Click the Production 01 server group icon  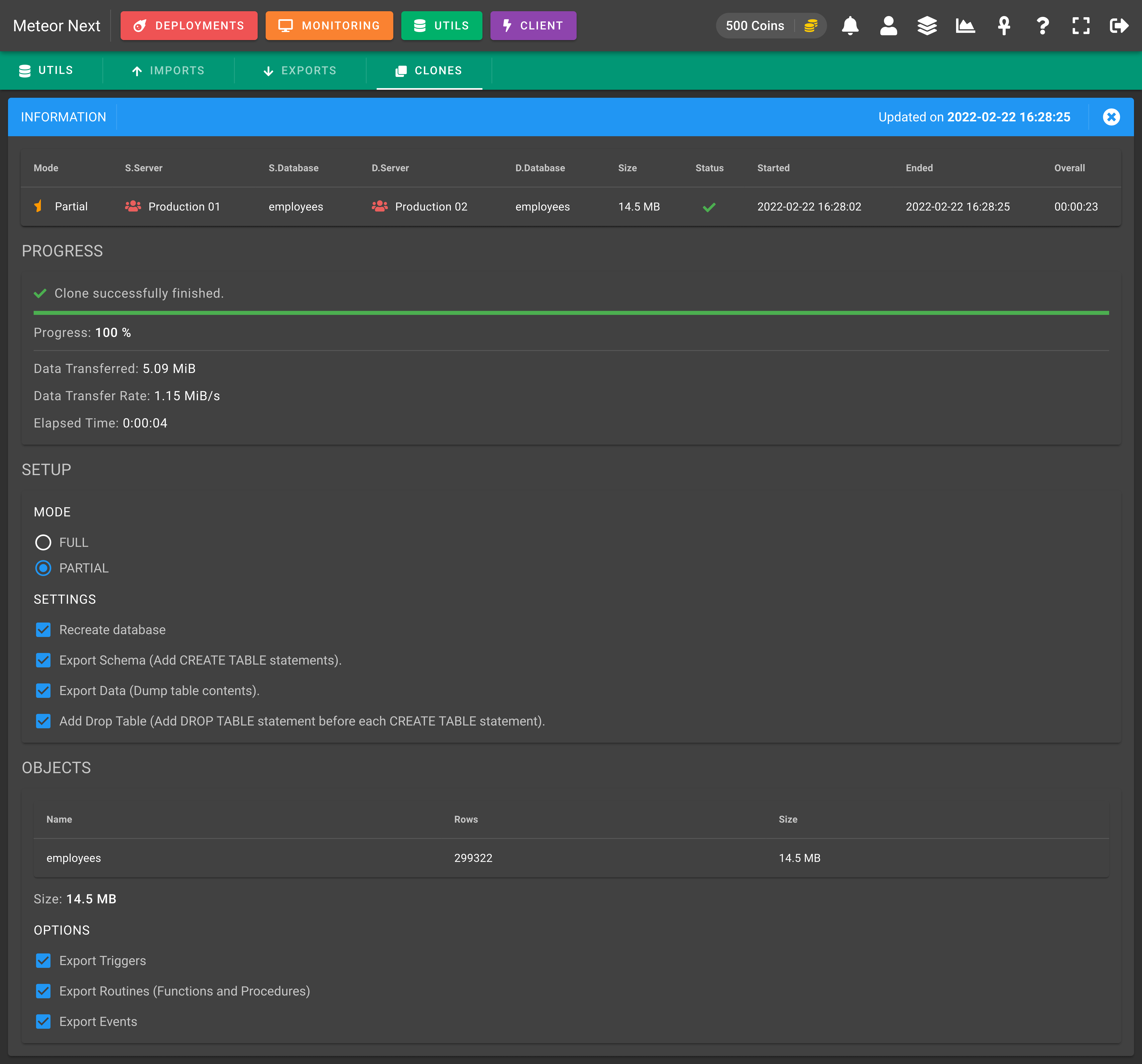133,206
